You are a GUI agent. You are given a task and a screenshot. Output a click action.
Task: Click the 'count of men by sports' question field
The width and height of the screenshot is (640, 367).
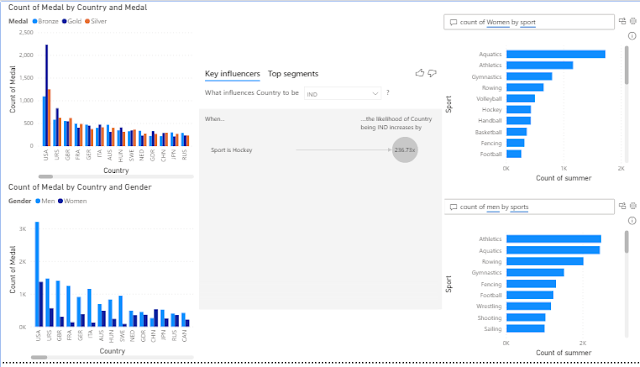[x=529, y=207]
